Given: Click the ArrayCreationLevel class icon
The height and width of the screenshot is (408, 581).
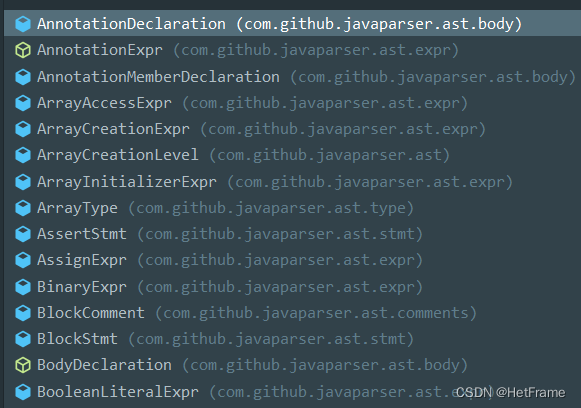Looking at the screenshot, I should coord(23,155).
